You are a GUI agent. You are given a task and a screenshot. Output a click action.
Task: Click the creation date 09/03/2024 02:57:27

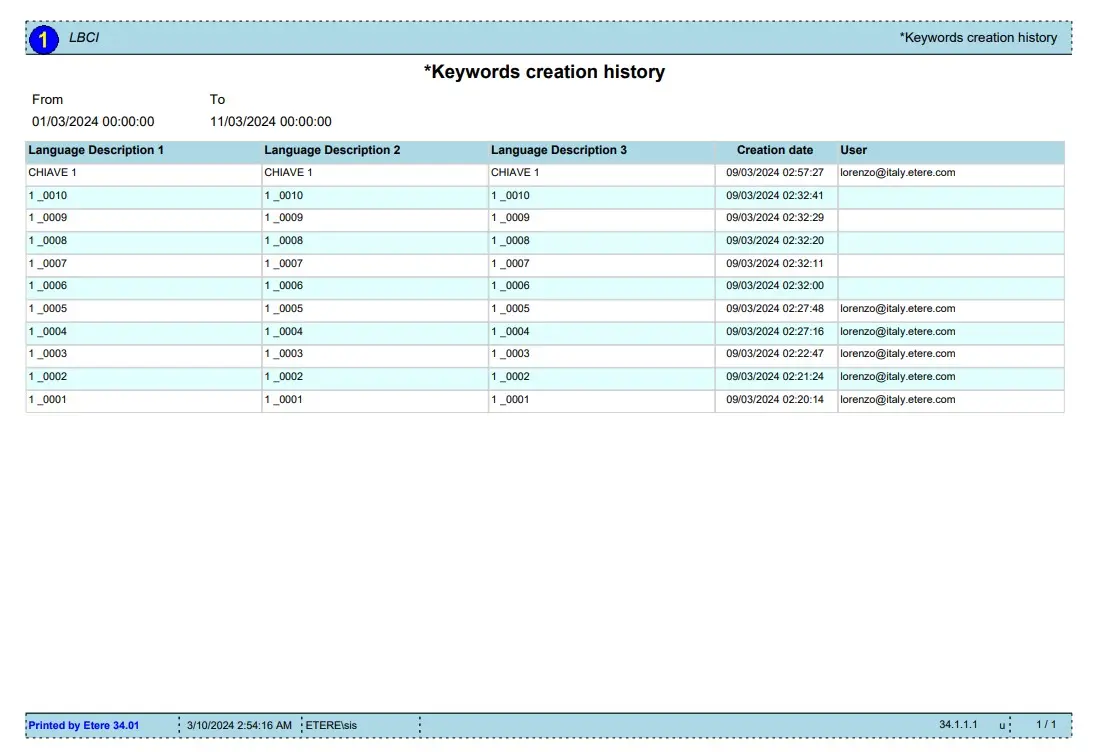(775, 173)
